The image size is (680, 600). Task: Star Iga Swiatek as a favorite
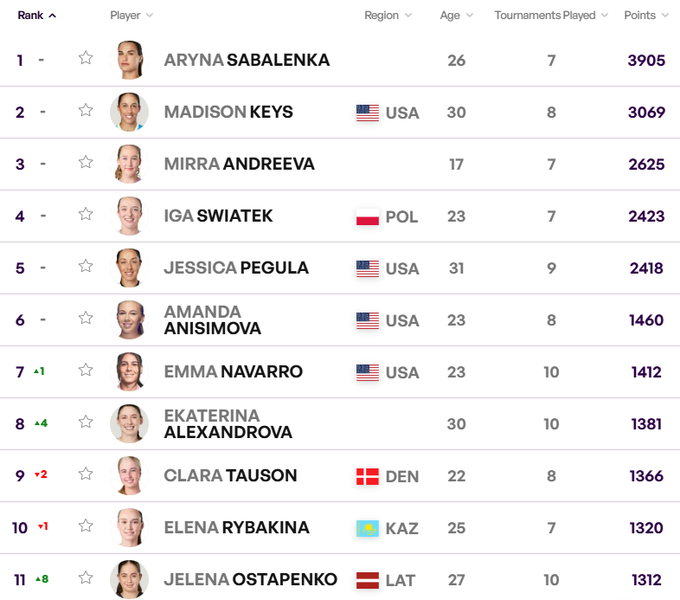[x=86, y=214]
